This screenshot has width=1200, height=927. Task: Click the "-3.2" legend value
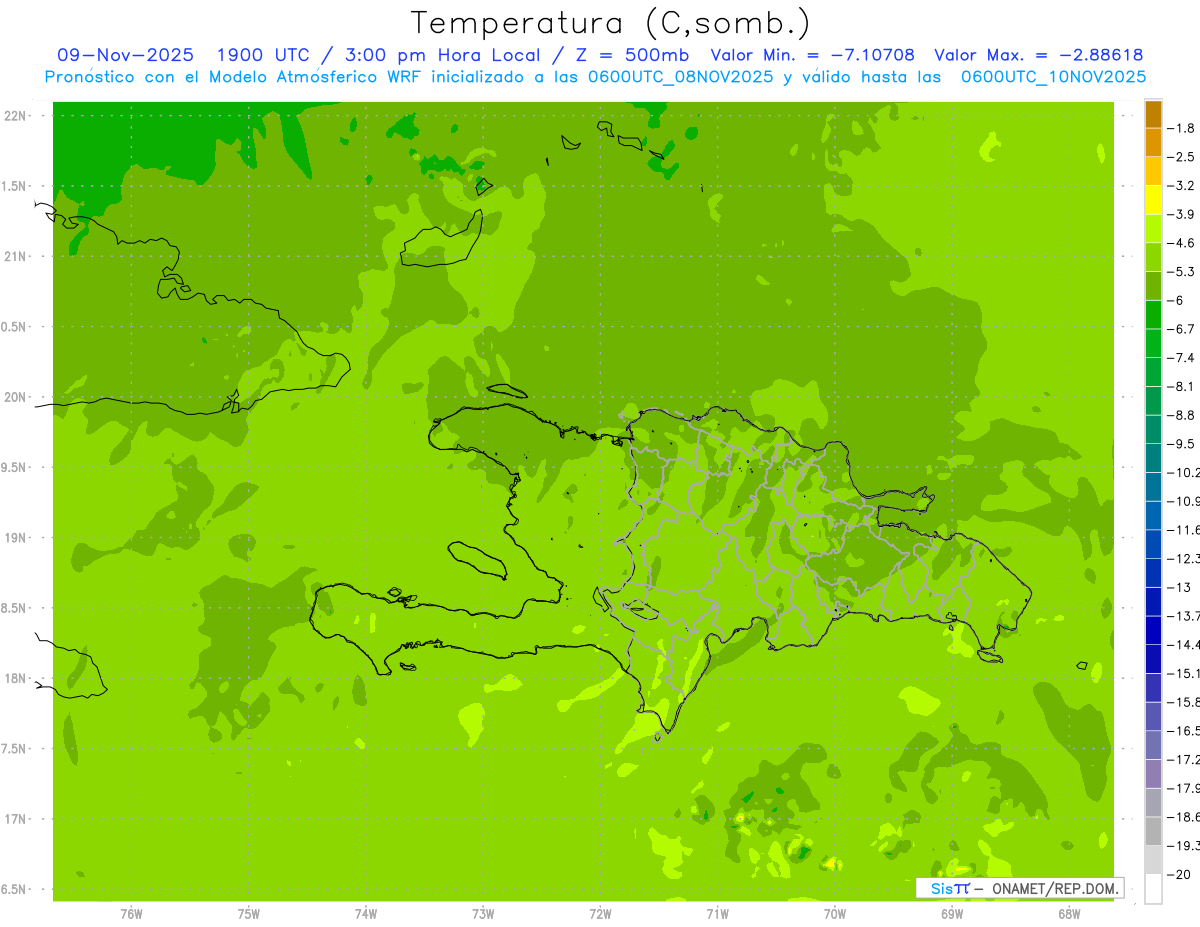point(1182,185)
